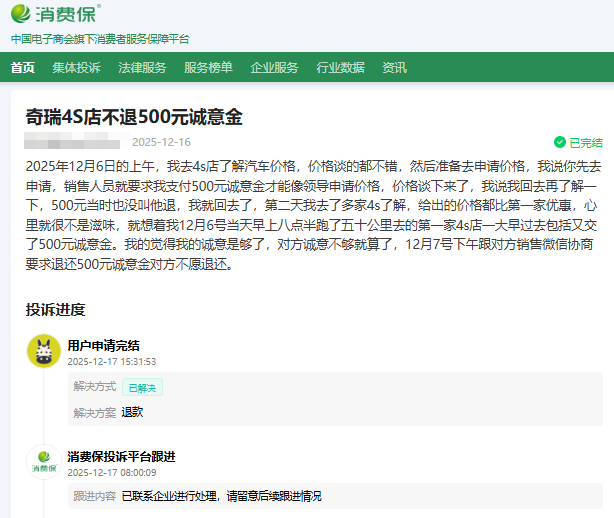Image resolution: width=614 pixels, height=518 pixels.
Task: Switch to the 资讯 section
Action: 394,68
